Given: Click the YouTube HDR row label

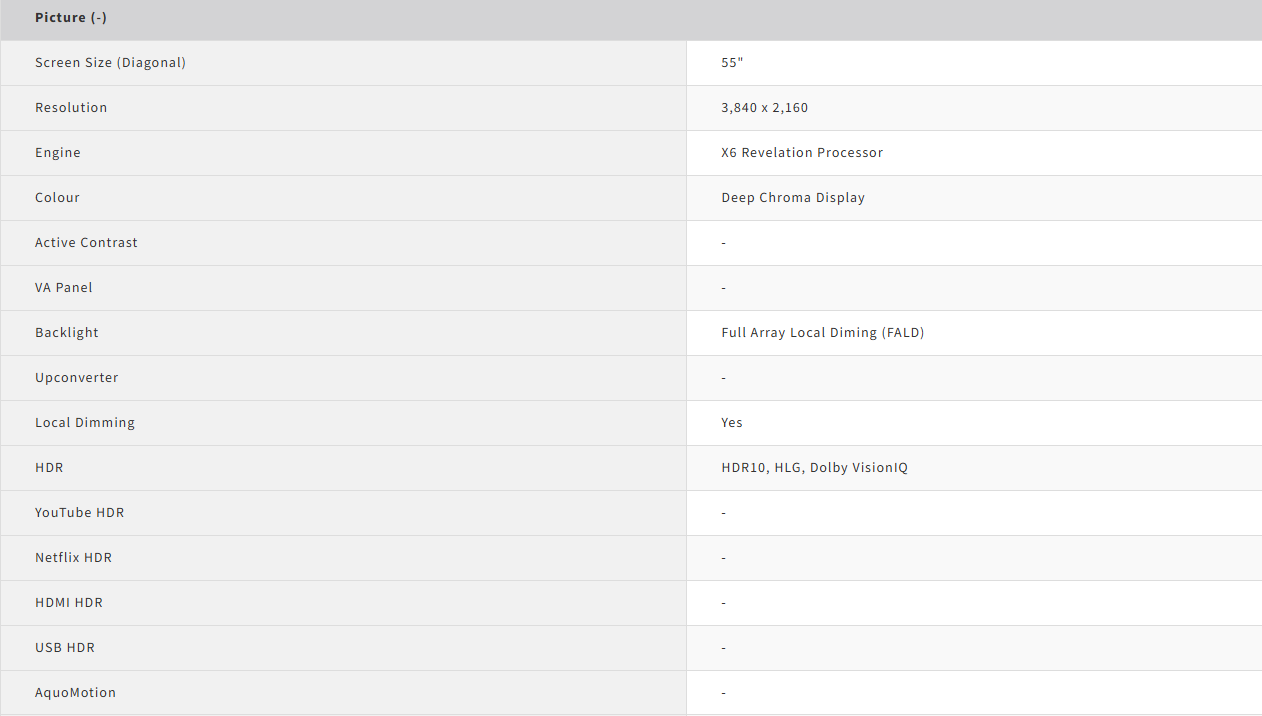Looking at the screenshot, I should (x=80, y=513).
